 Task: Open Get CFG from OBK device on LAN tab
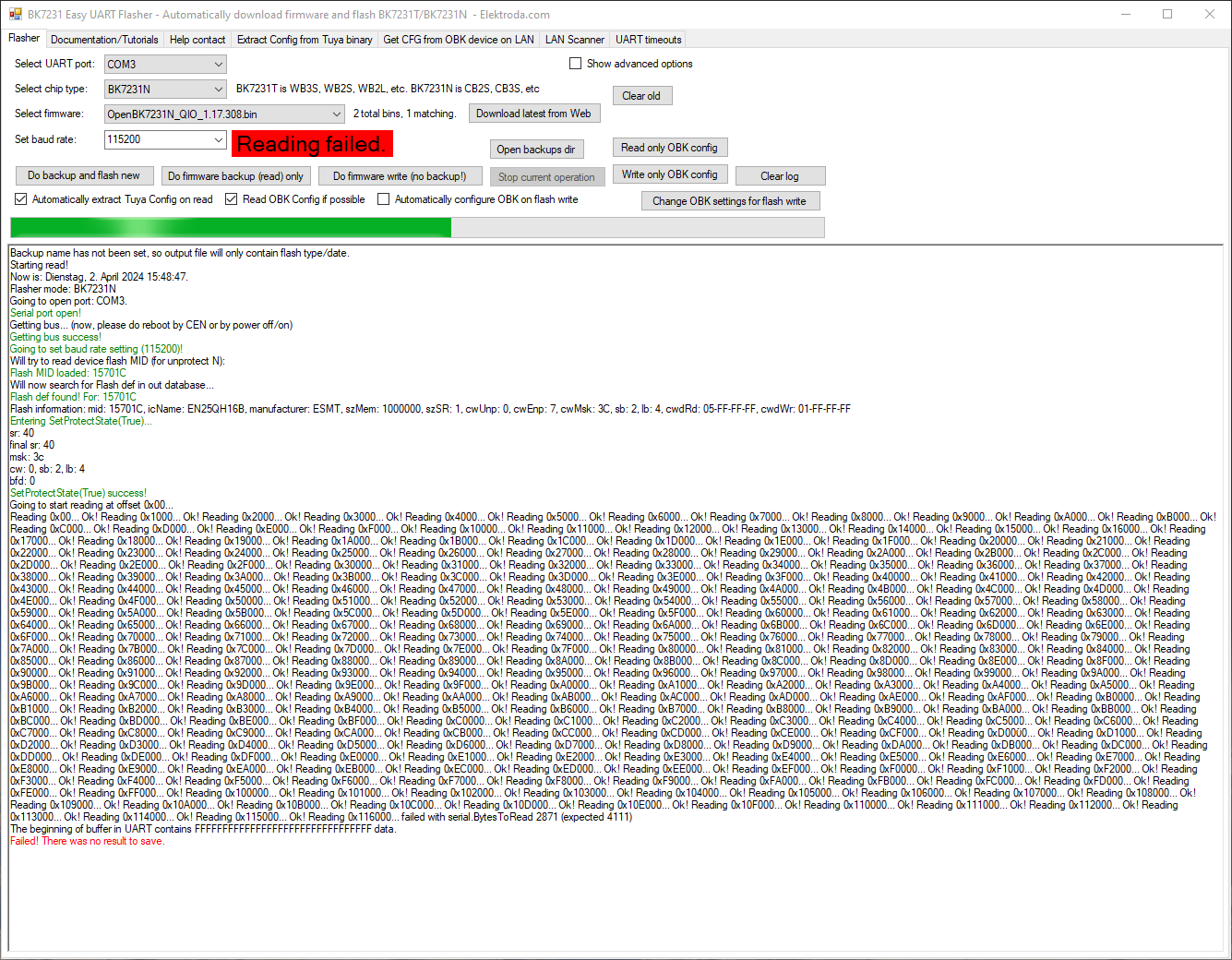pyautogui.click(x=459, y=40)
